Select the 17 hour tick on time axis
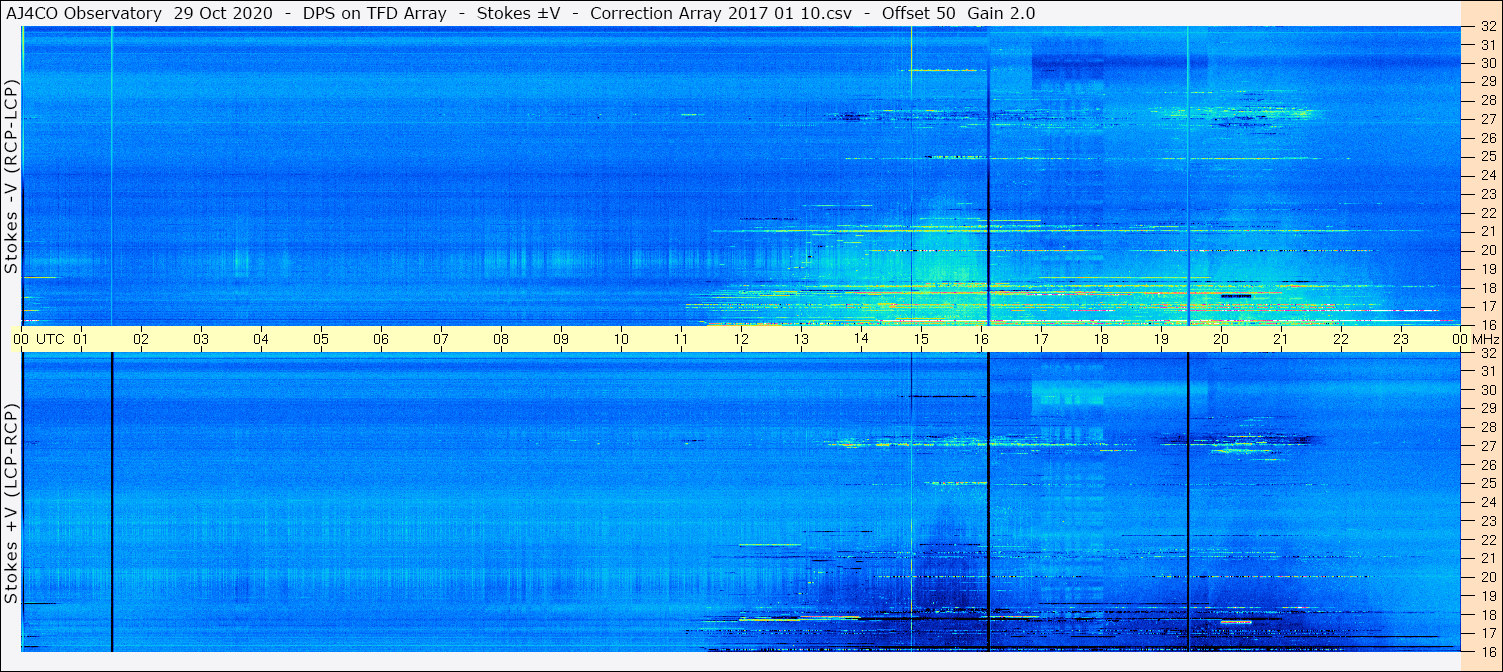The height and width of the screenshot is (672, 1503). point(1041,339)
